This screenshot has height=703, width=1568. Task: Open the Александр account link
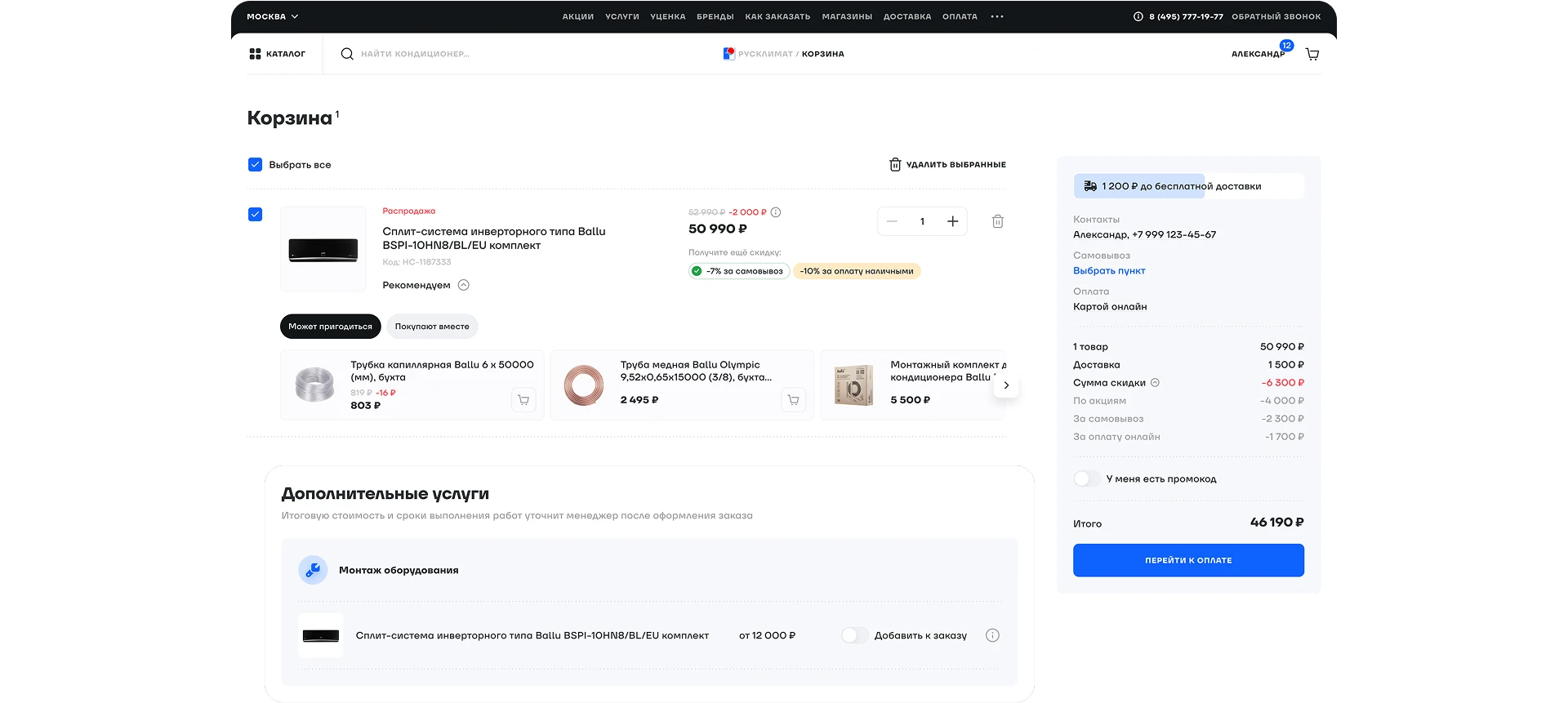click(x=1258, y=54)
